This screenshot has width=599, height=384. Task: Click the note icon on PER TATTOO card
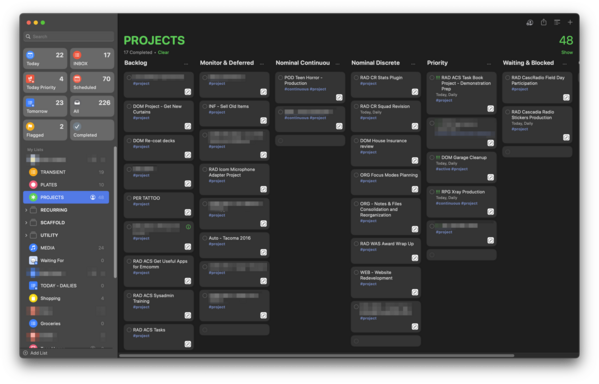click(188, 212)
